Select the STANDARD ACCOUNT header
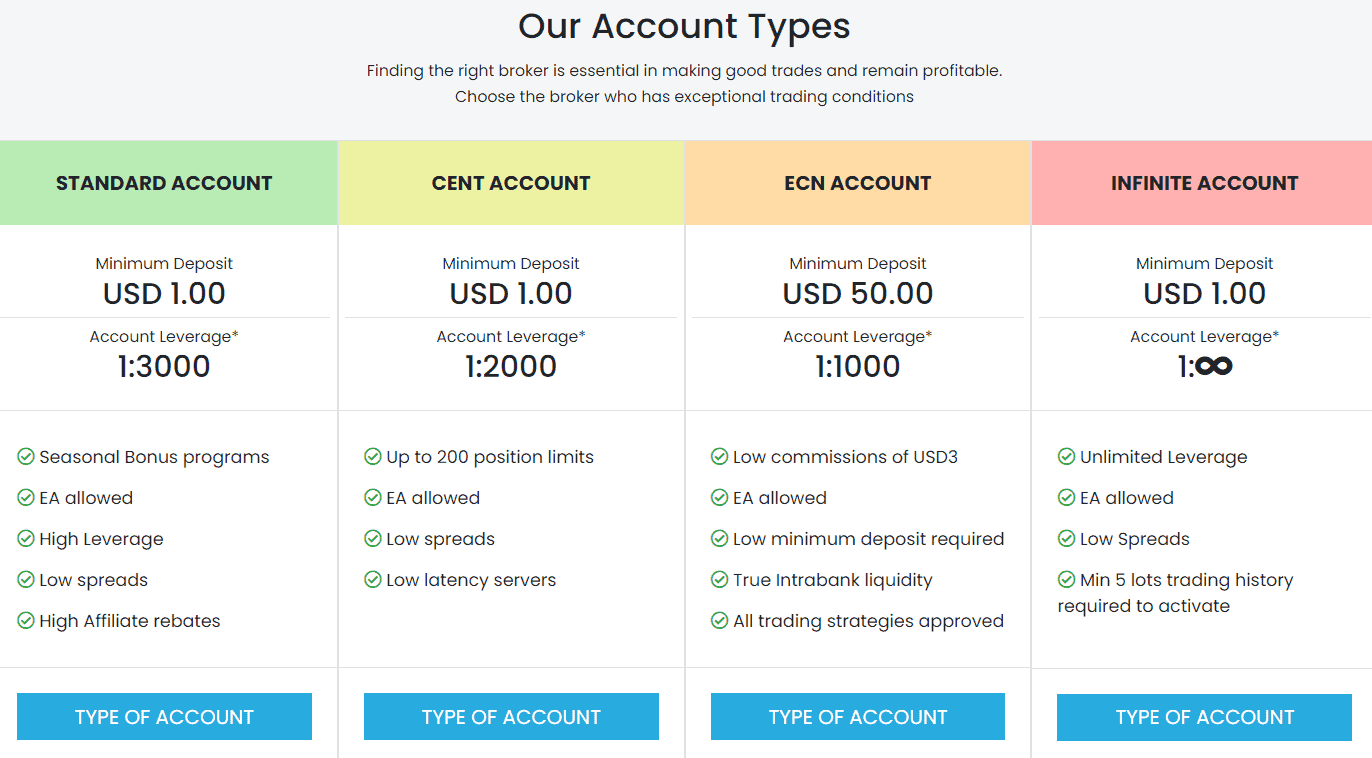Screen dimensions: 1372x758 point(164,183)
